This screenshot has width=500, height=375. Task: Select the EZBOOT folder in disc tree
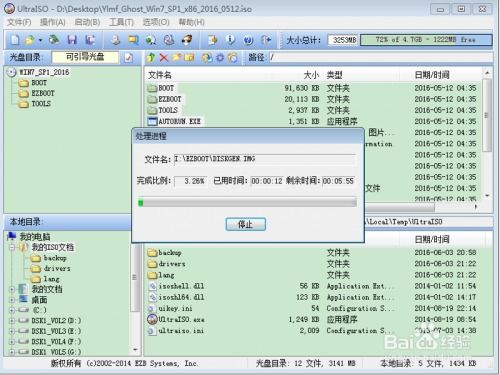pos(43,93)
